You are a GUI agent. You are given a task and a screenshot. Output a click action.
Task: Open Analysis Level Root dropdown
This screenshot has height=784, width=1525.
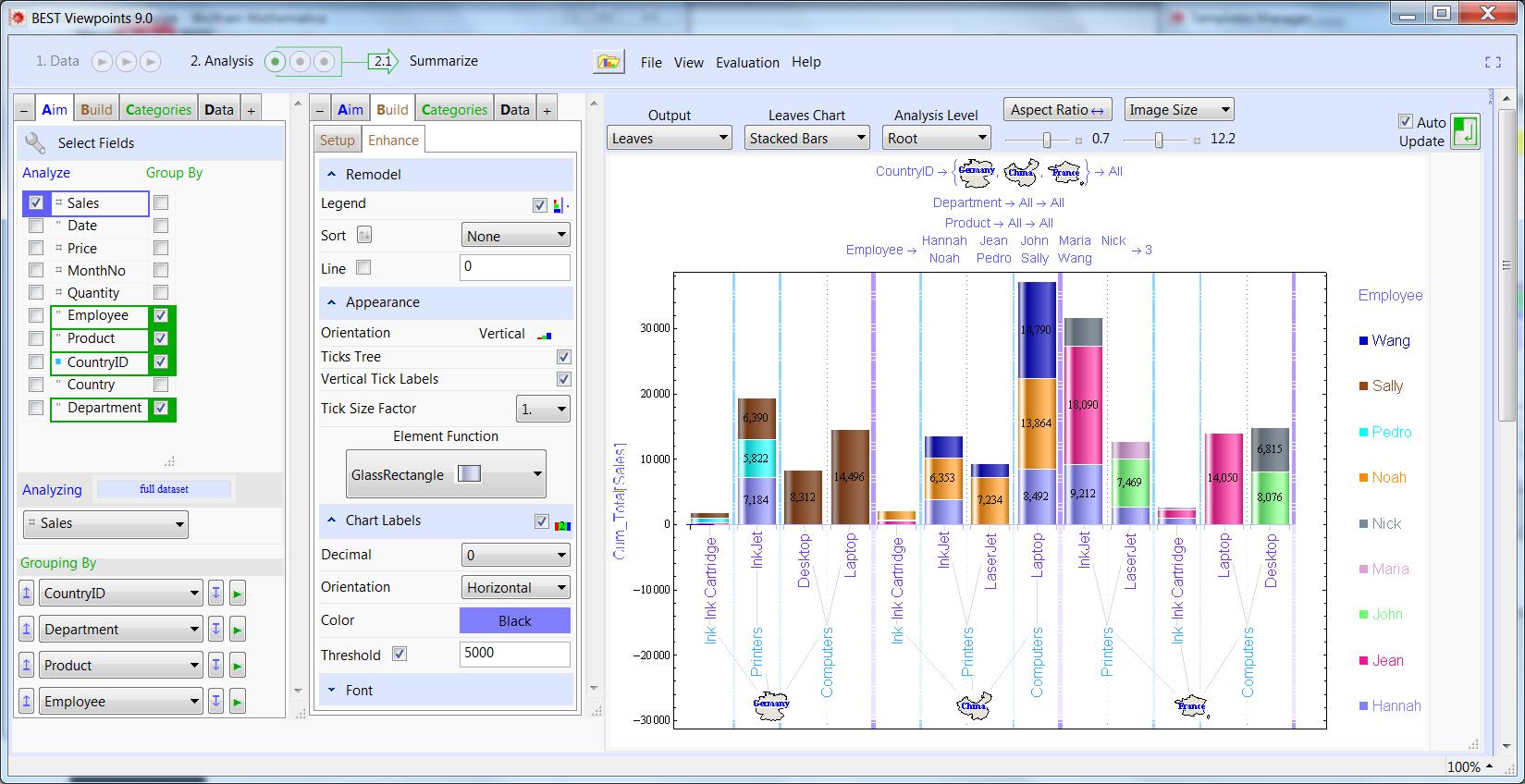click(937, 138)
